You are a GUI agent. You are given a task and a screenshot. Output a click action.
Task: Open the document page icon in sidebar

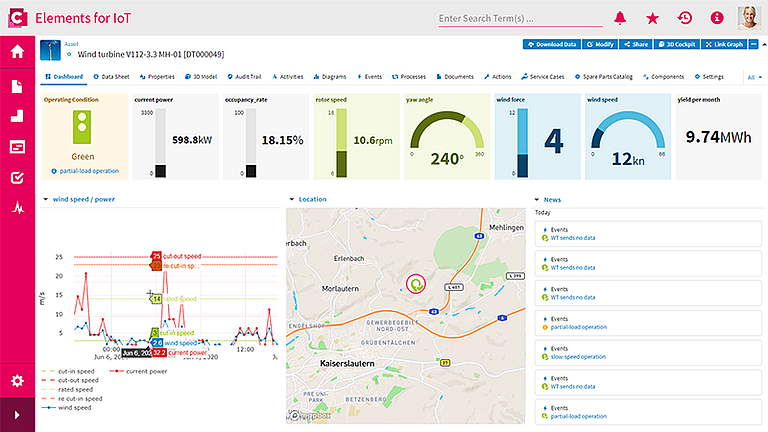(17, 87)
